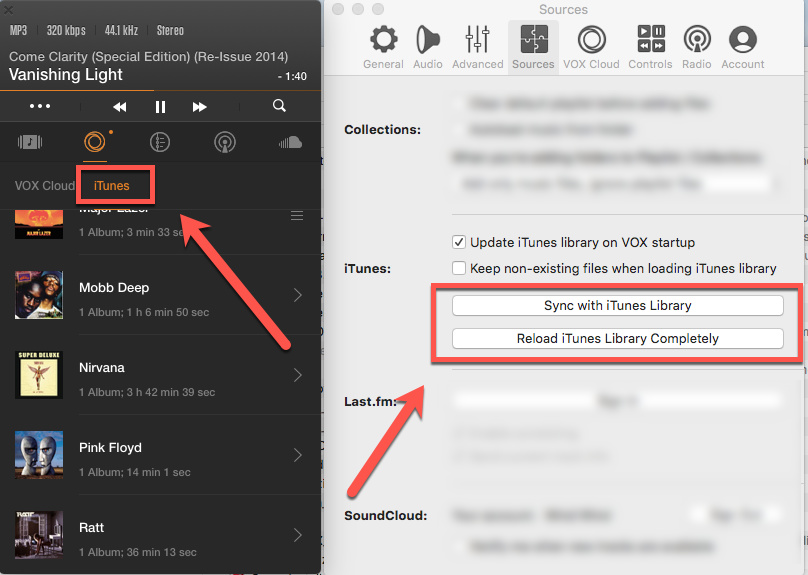Click the Ratt album artwork
Screen dimensions: 808x575
(x=39, y=535)
